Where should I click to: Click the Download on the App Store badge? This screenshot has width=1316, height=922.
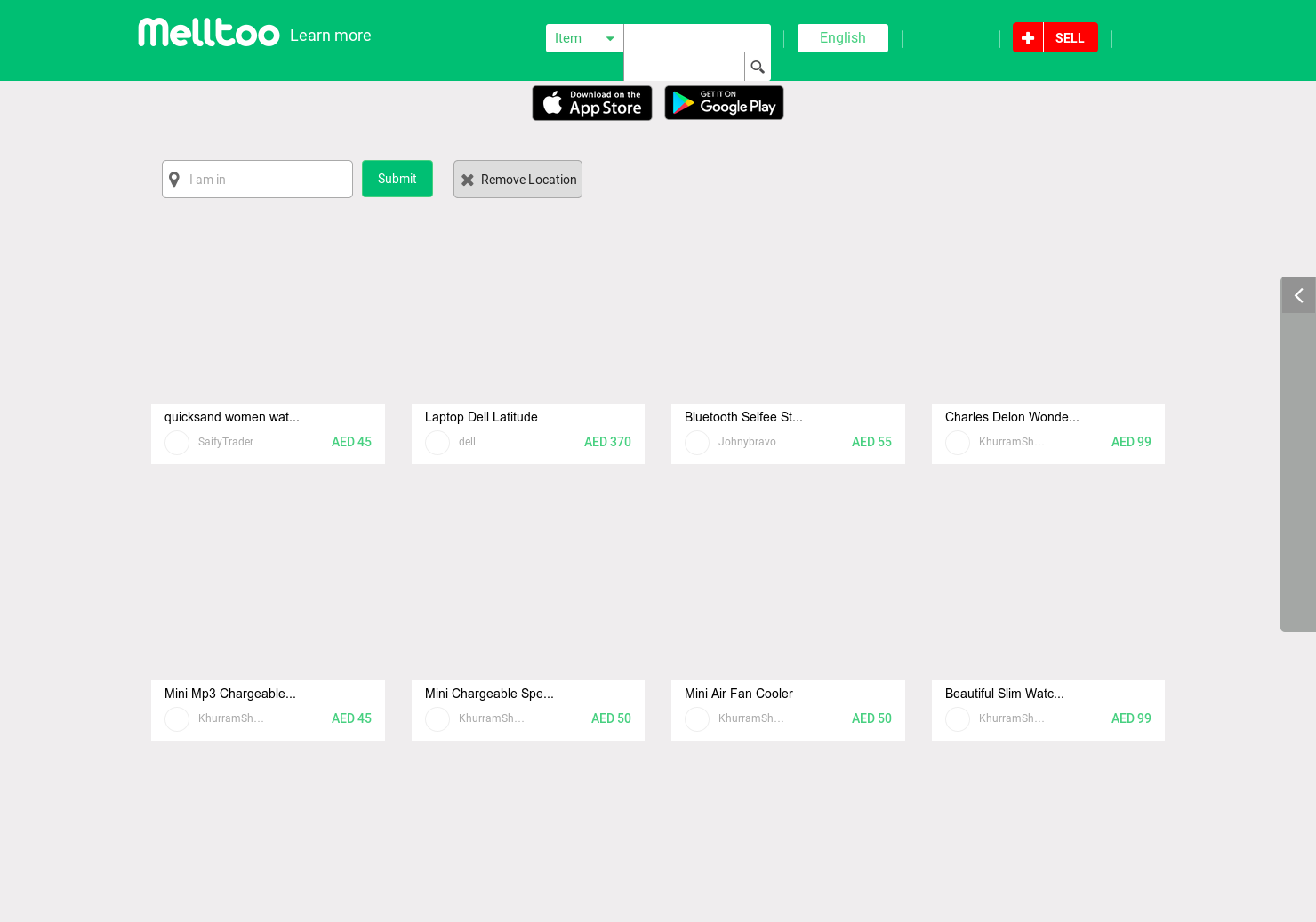pos(591,102)
